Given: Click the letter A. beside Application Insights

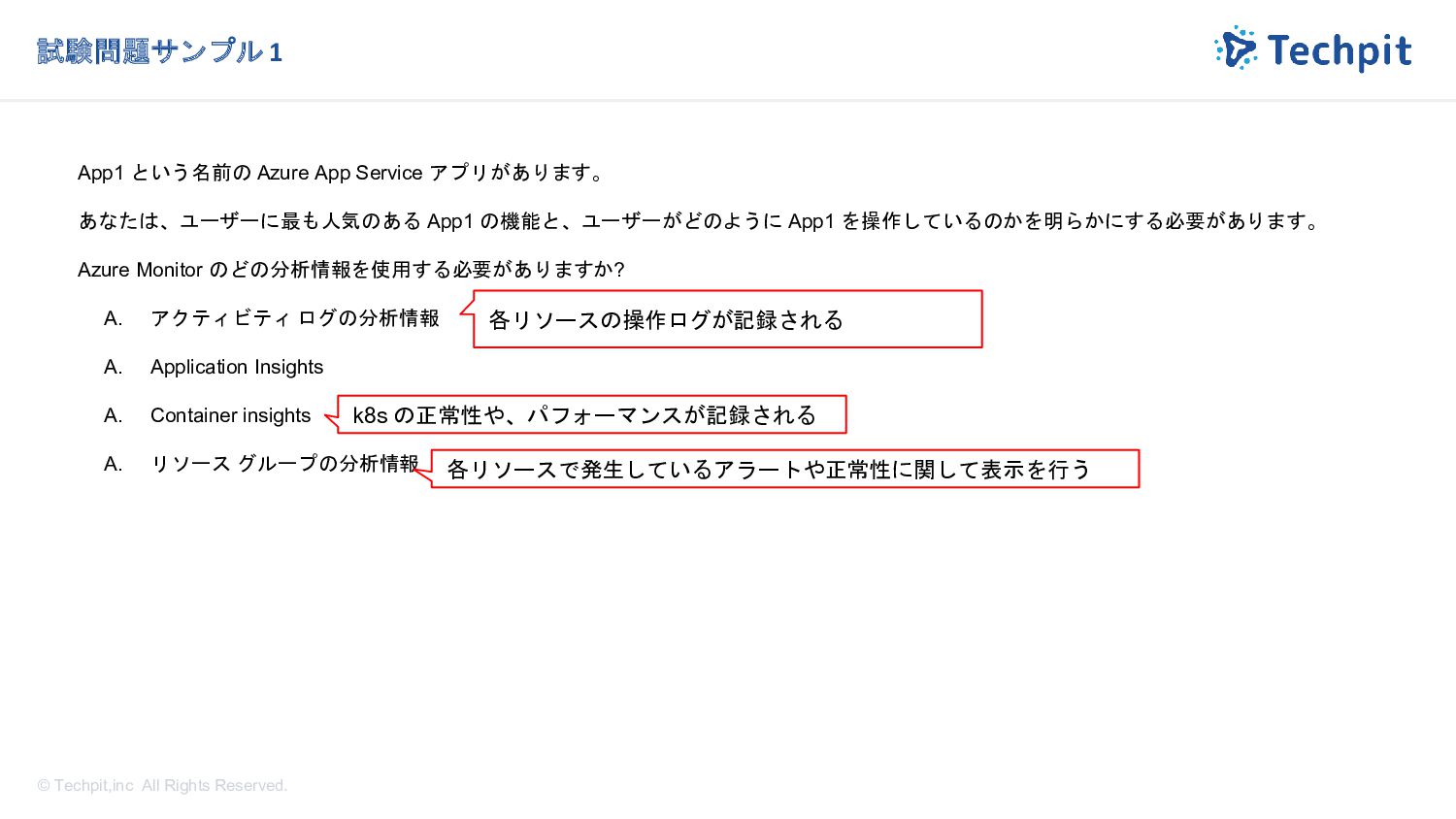Looking at the screenshot, I should pyautogui.click(x=114, y=367).
